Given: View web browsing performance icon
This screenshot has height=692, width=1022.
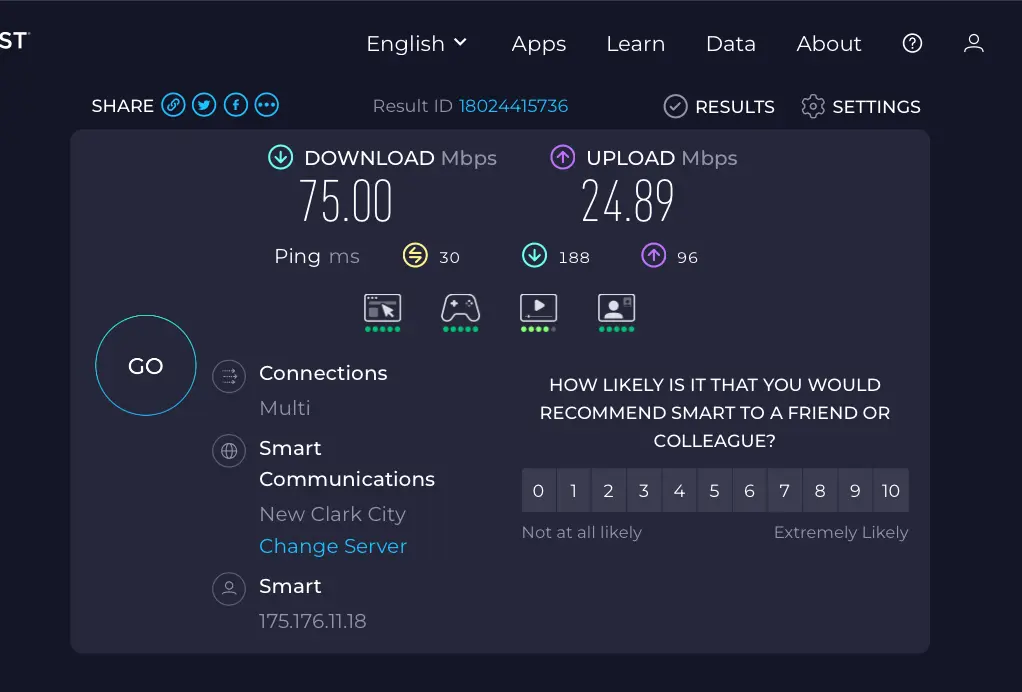Looking at the screenshot, I should coord(383,313).
